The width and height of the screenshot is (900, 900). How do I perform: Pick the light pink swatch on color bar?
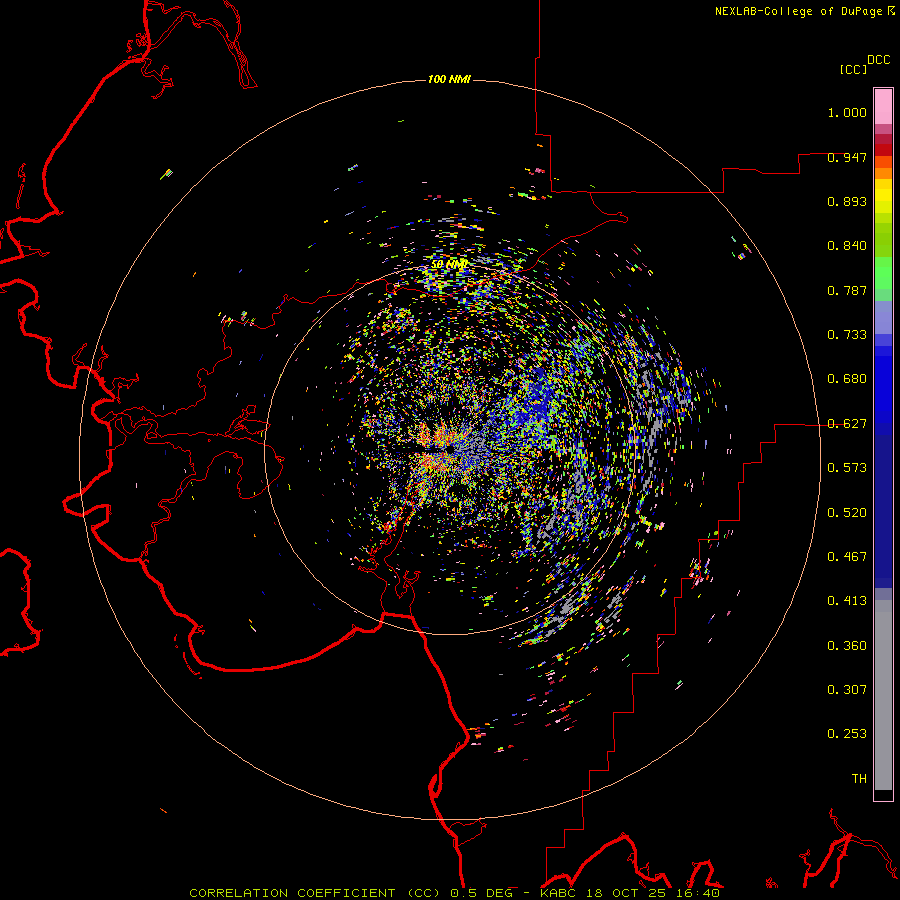coord(883,107)
